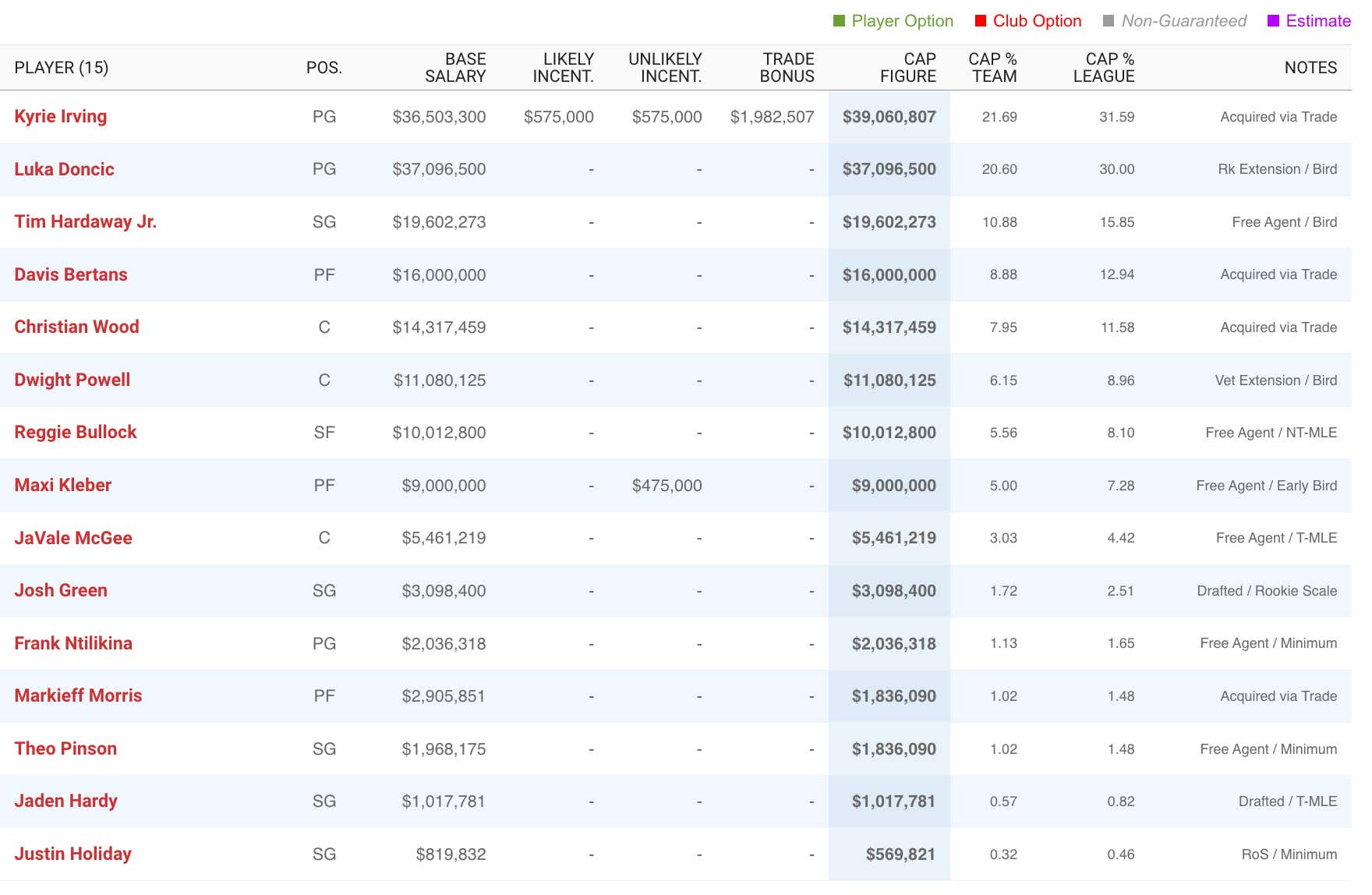This screenshot has height=895, width=1372.
Task: Click Frank Ntilikina's cap figure $2,036,318
Action: tap(894, 644)
